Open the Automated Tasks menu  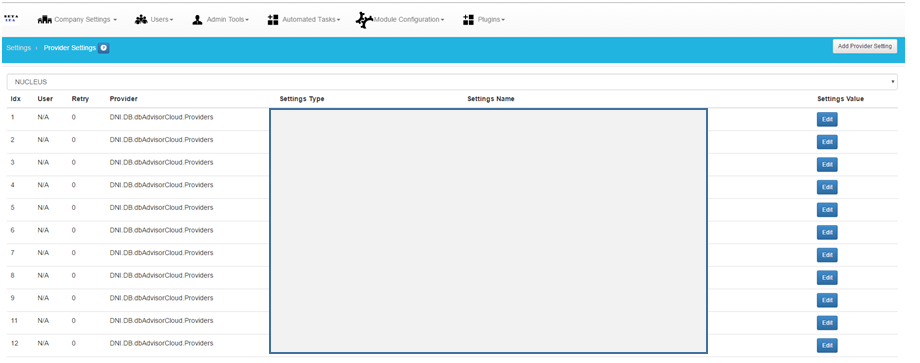(x=311, y=20)
